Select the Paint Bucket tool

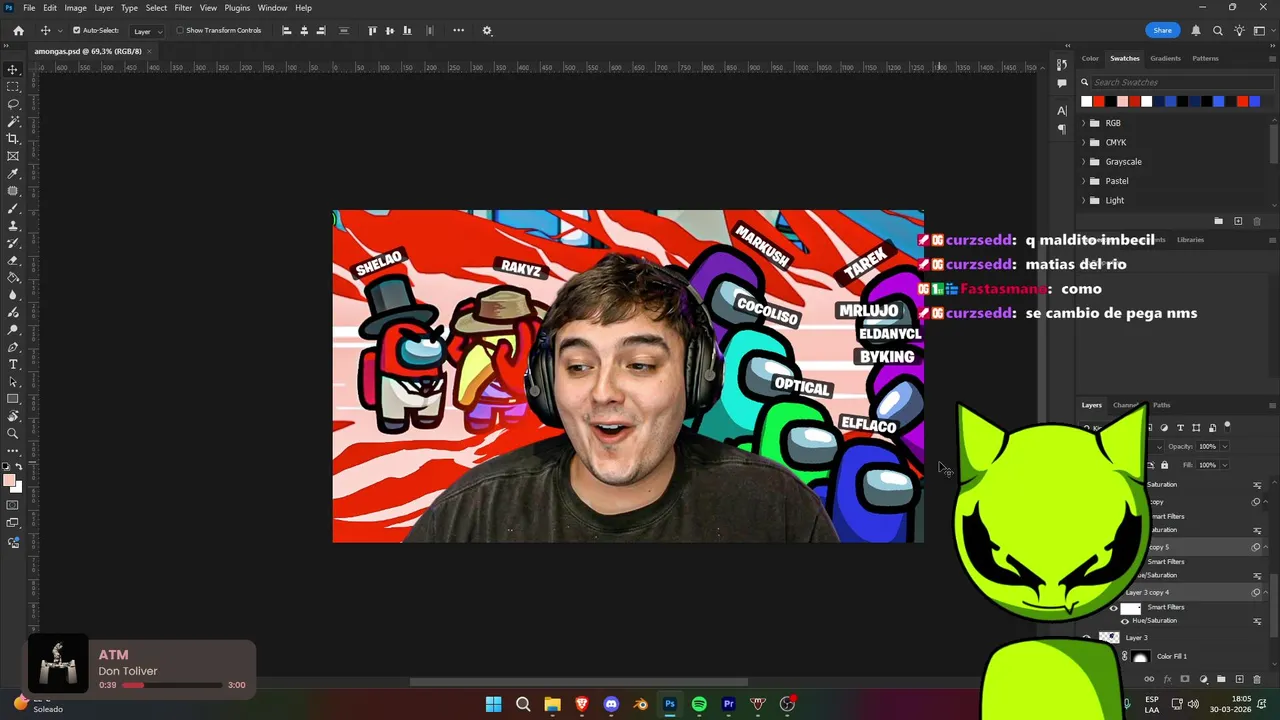[13, 278]
